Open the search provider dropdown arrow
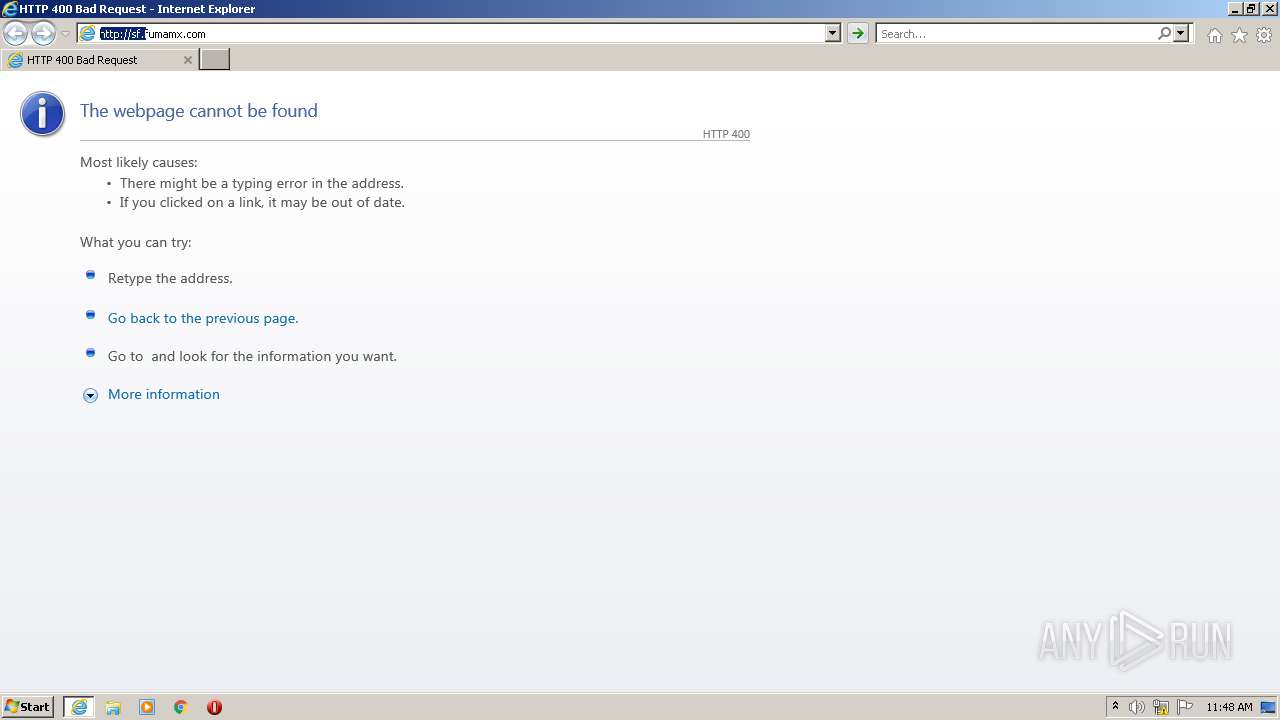This screenshot has height=720, width=1280. tap(1181, 34)
